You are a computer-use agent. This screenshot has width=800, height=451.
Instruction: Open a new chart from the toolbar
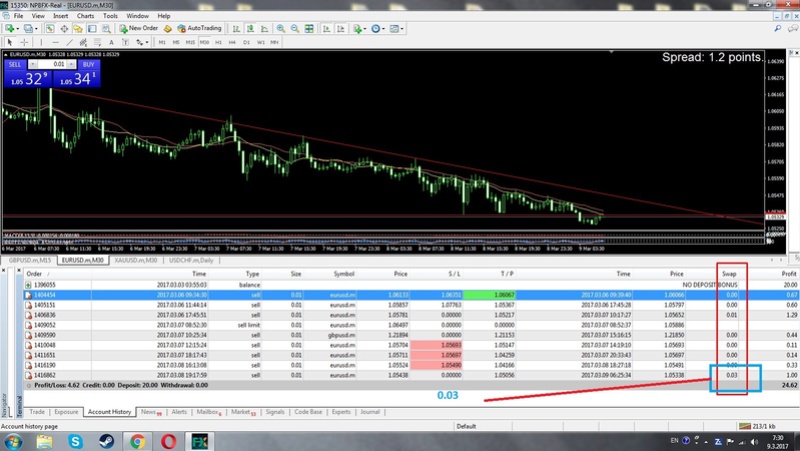pyautogui.click(x=11, y=29)
